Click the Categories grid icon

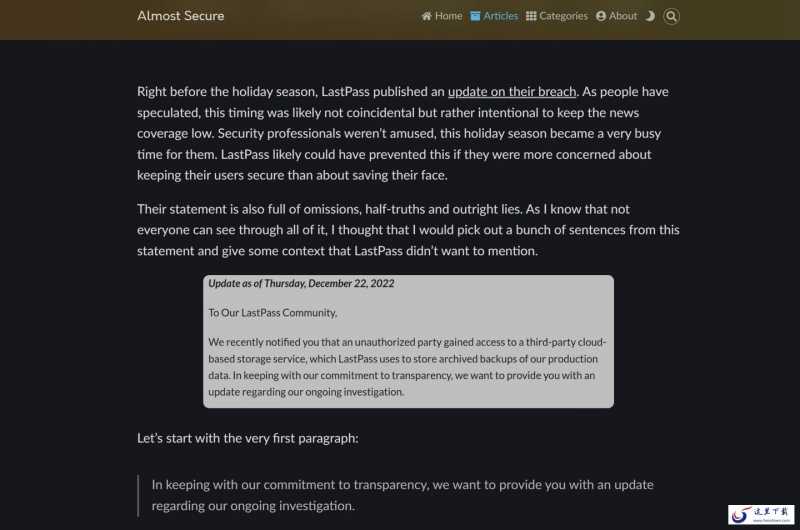(531, 16)
